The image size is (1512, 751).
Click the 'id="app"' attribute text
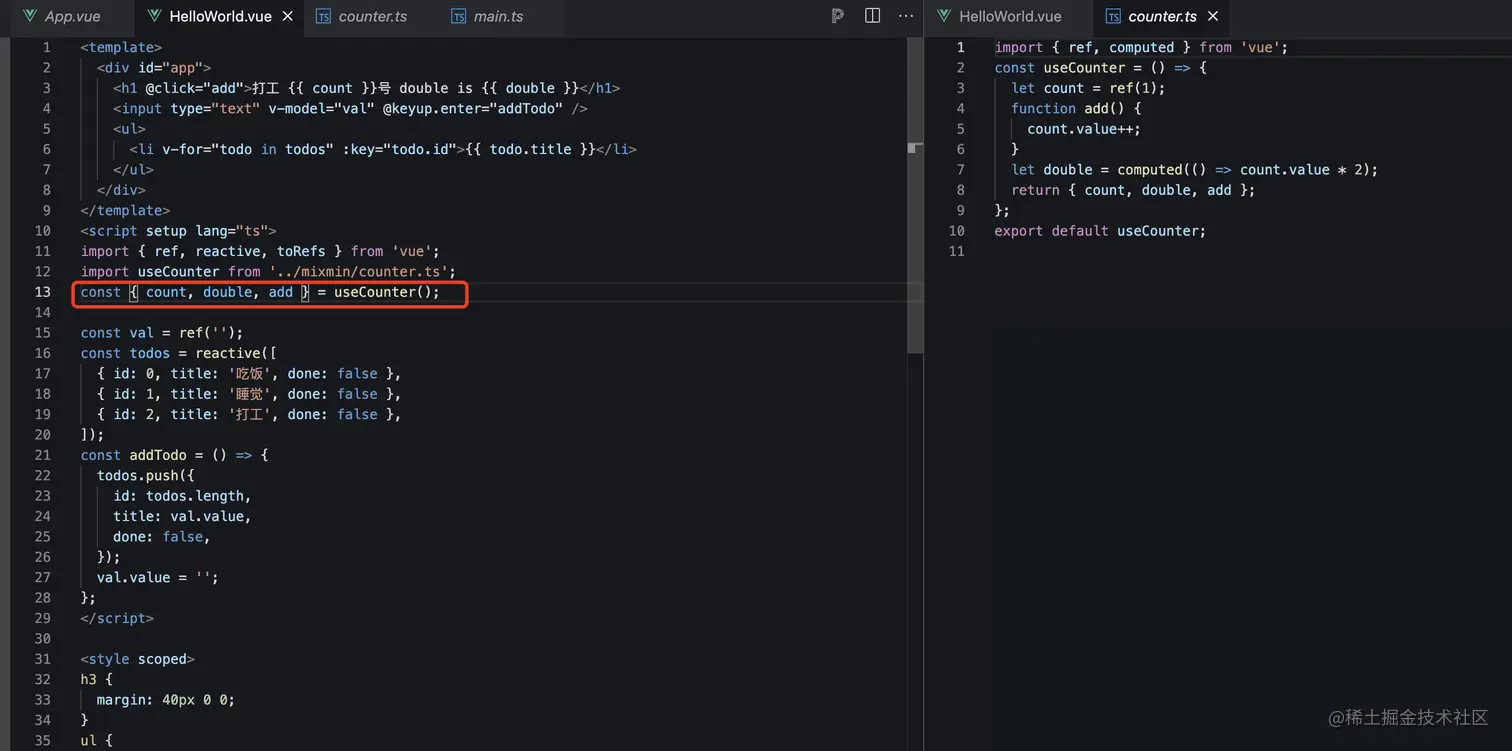[170, 68]
